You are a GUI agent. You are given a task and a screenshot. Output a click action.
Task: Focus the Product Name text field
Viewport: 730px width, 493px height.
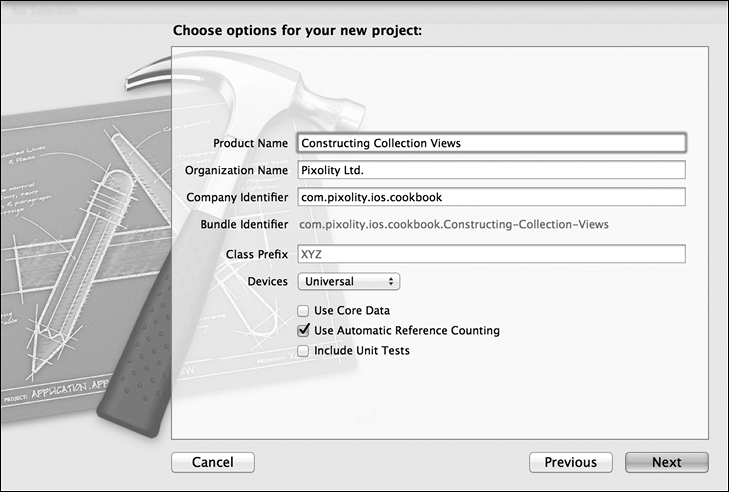pyautogui.click(x=491, y=143)
